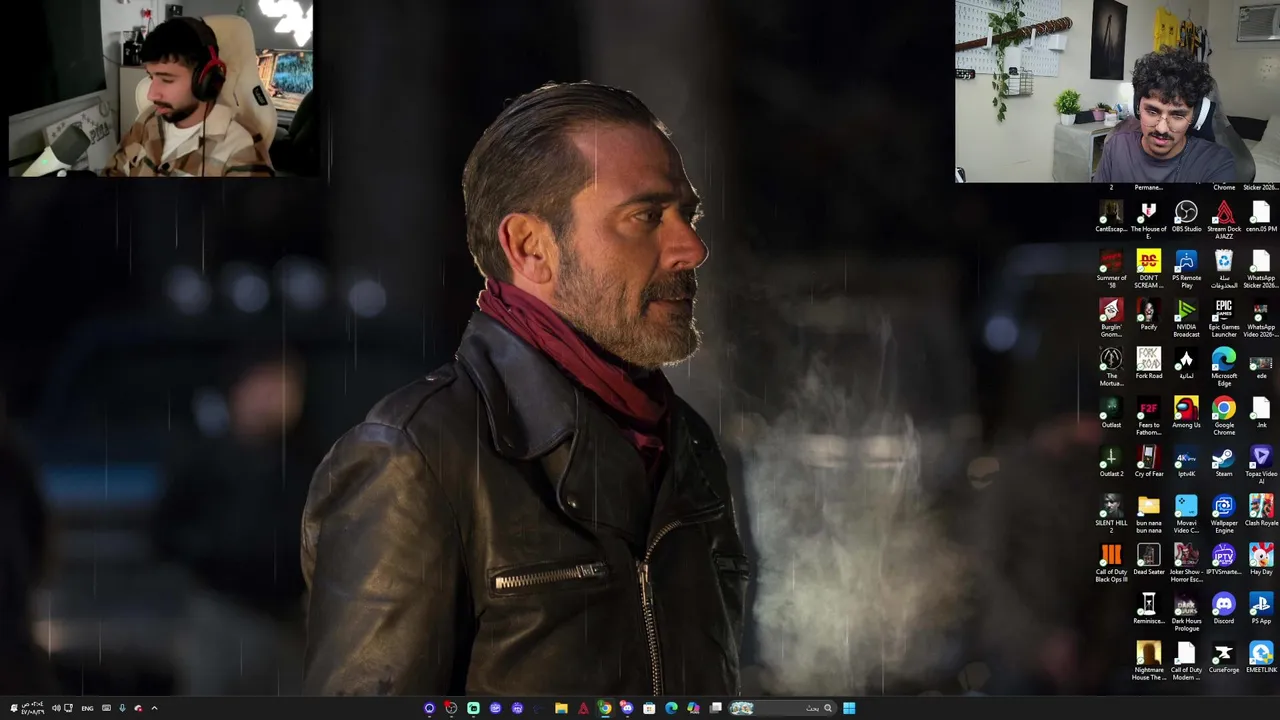
Task: Open Topaz Video AI desktop shortcut
Action: point(1261,465)
